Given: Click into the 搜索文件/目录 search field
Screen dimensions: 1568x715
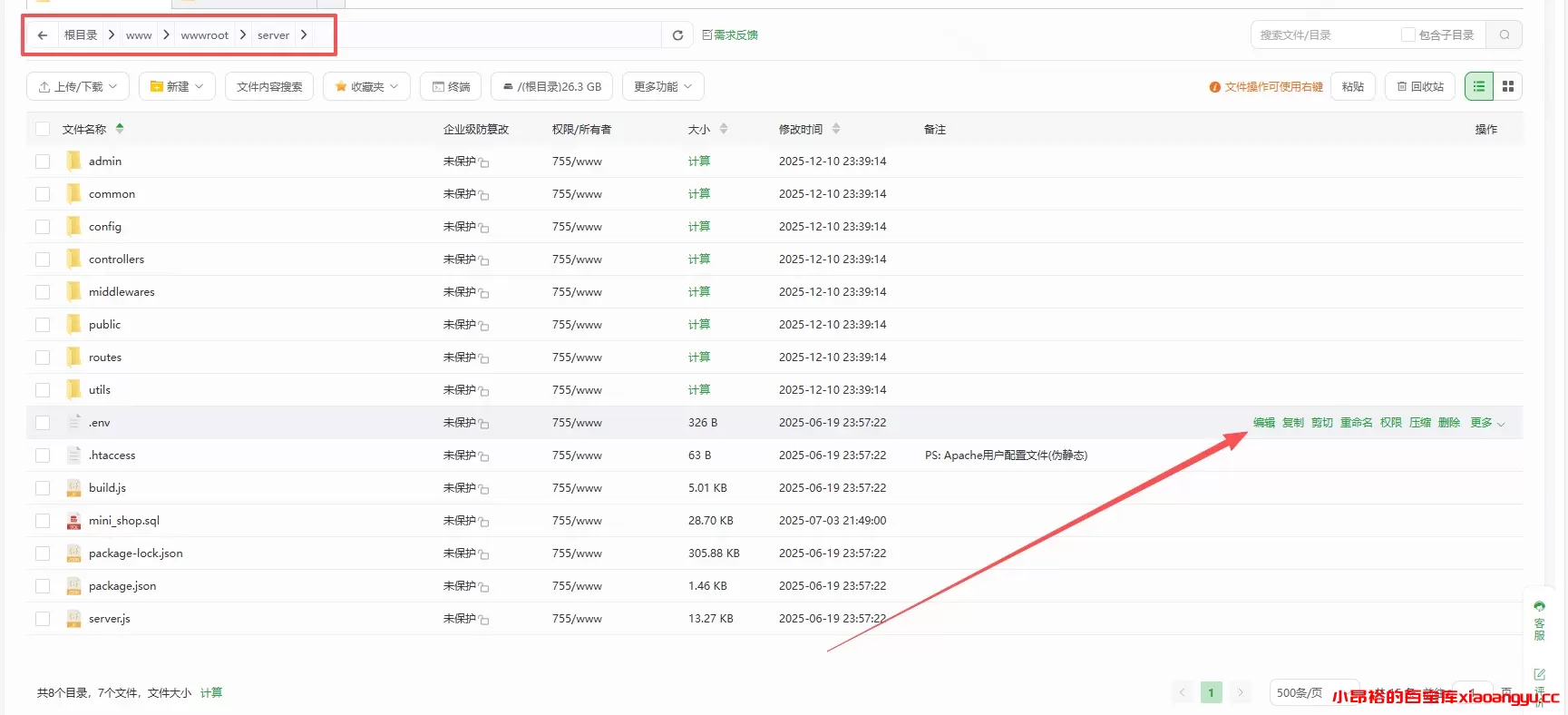Looking at the screenshot, I should click(x=1324, y=35).
